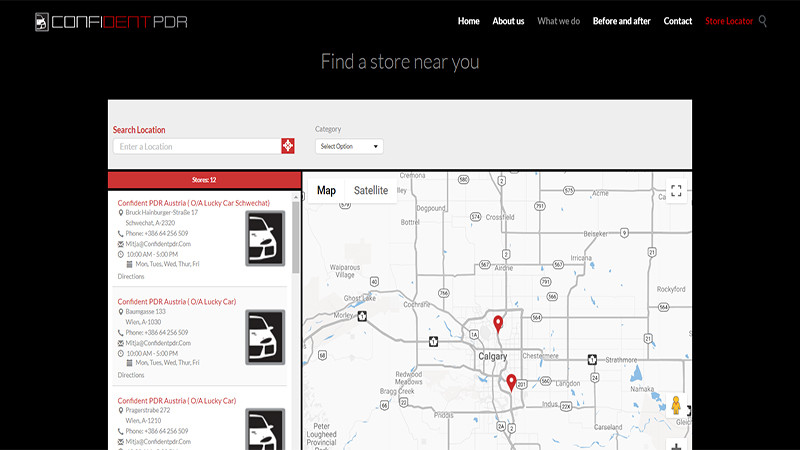Viewport: 800px width, 450px height.
Task: Go to the Before and after page
Action: 621,21
